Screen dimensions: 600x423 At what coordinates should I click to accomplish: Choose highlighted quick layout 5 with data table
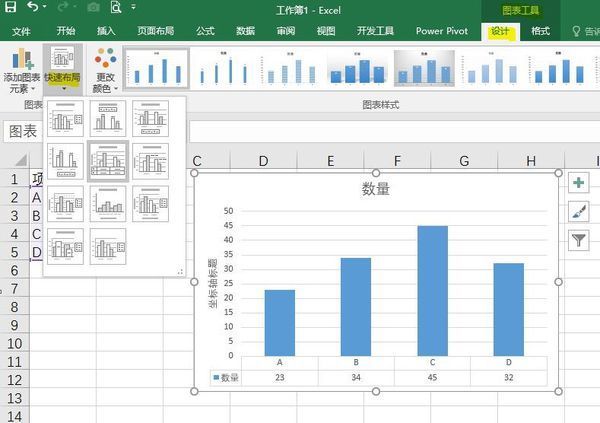point(108,161)
